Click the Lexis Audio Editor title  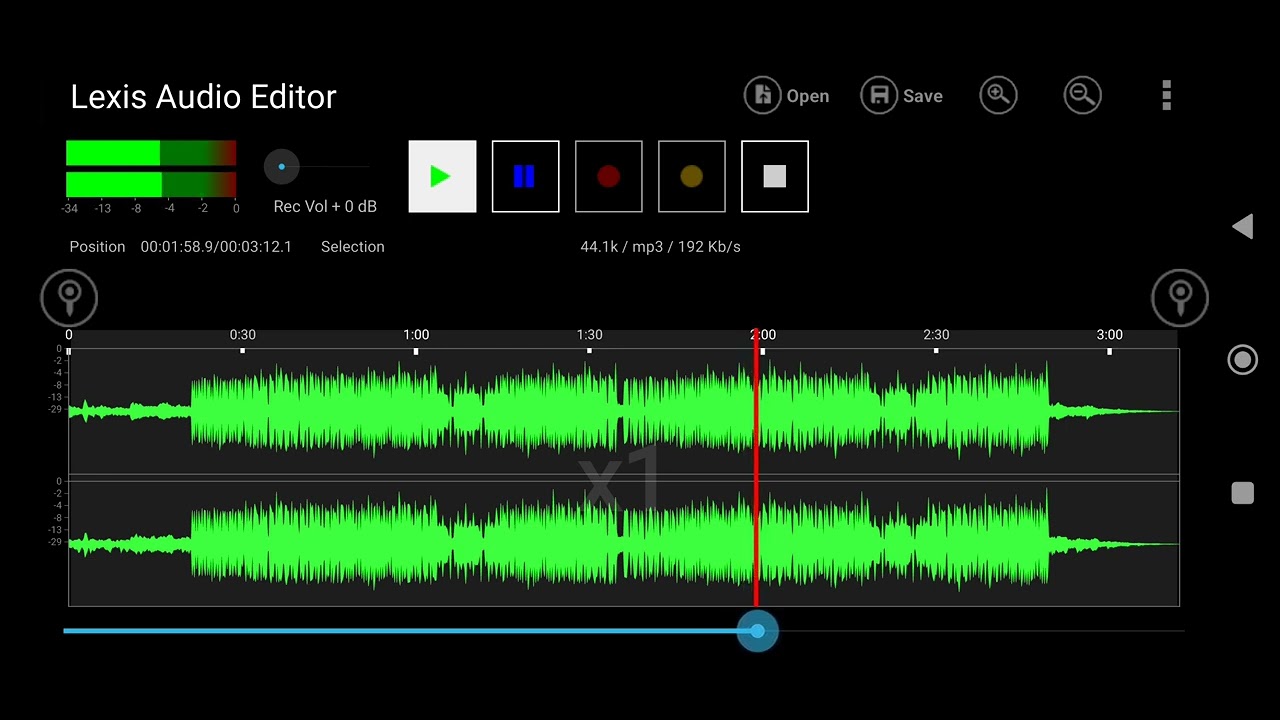pyautogui.click(x=203, y=97)
